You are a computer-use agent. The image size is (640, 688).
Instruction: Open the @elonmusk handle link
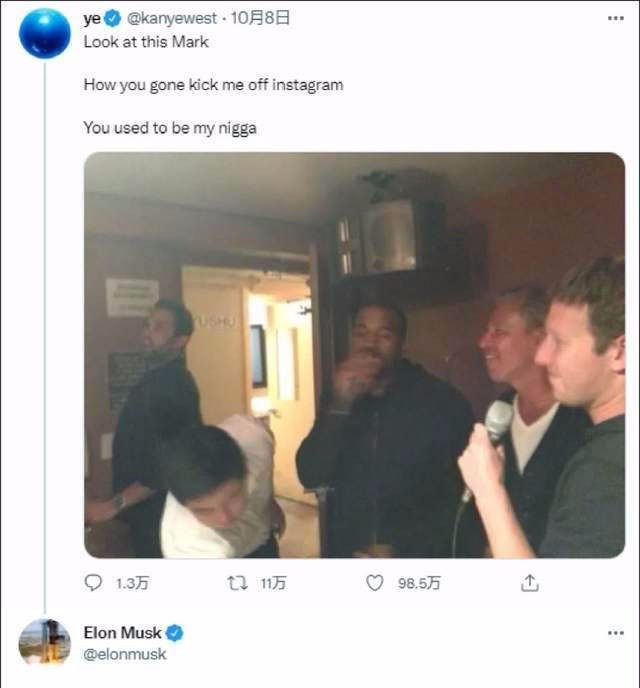pos(125,654)
